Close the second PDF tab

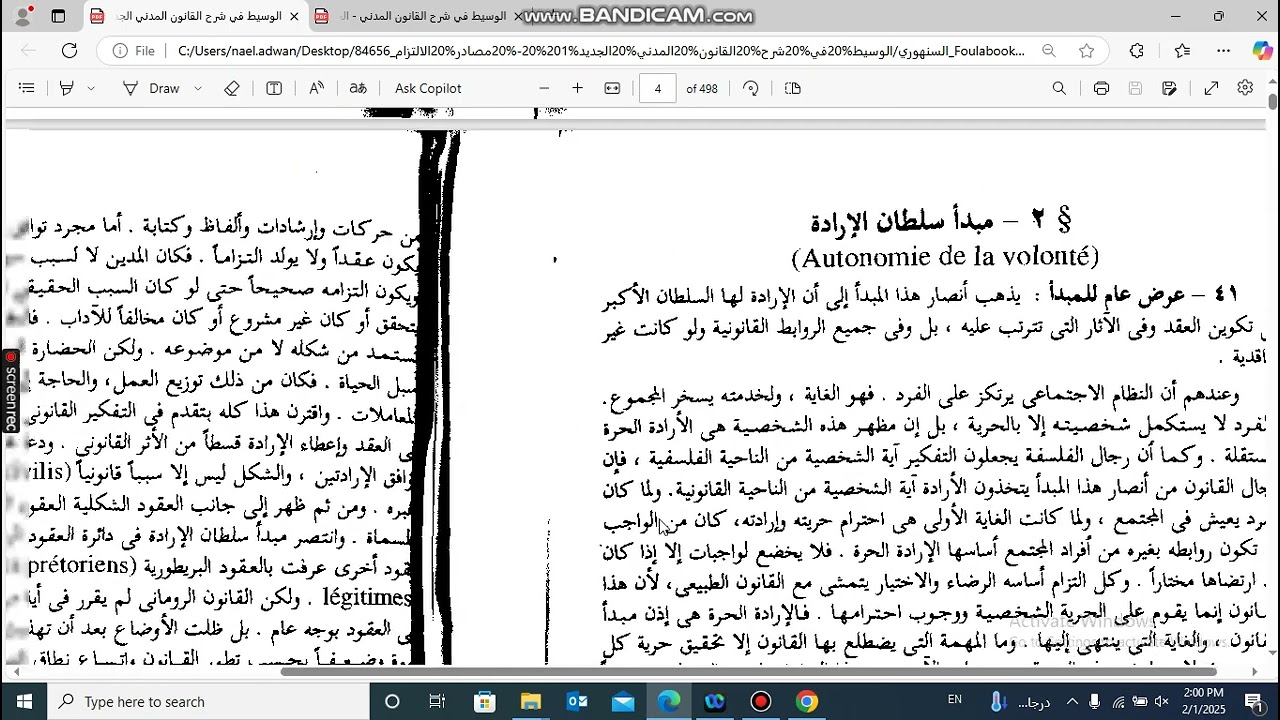click(517, 16)
